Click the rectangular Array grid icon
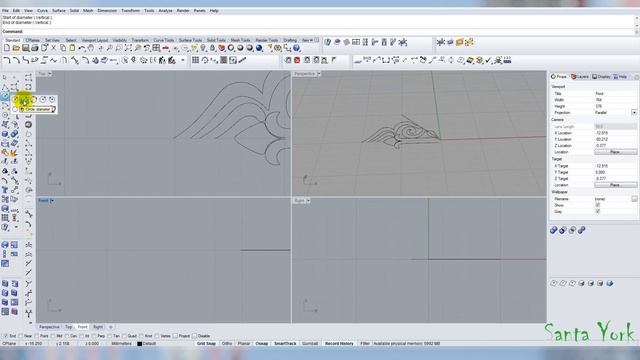640x360 pixels. click(x=196, y=60)
